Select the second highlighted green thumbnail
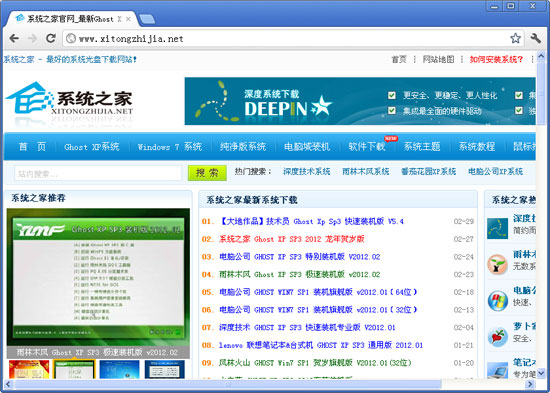Viewport: 550px width, 393px height. 74,369
